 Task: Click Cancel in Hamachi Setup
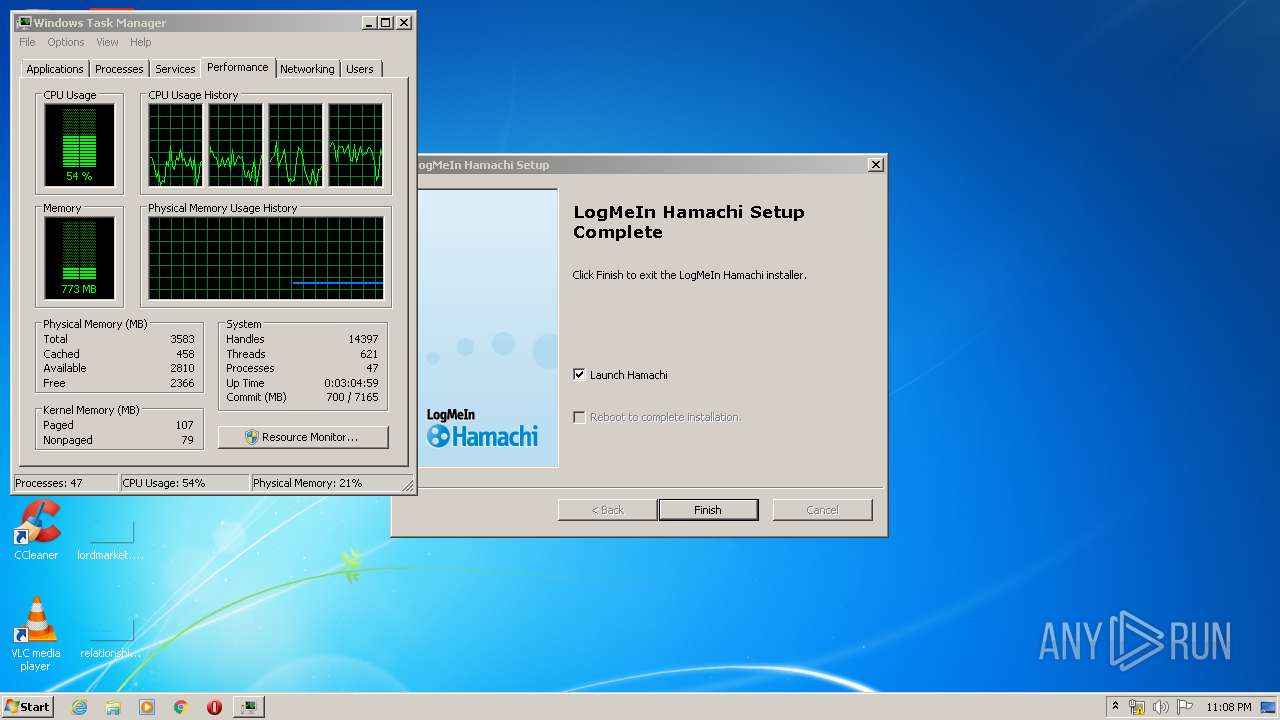(x=822, y=510)
